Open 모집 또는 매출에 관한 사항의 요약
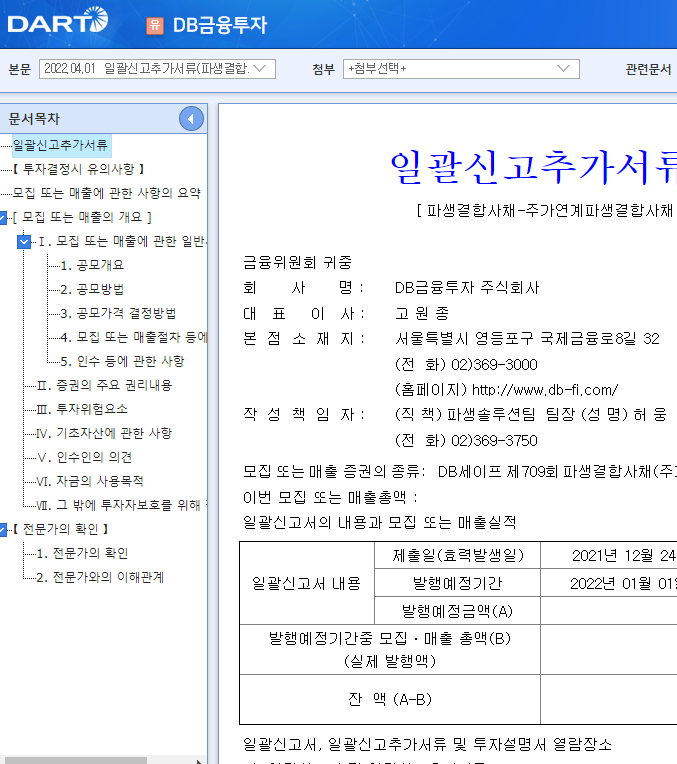Image resolution: width=677 pixels, height=764 pixels. [x=106, y=193]
